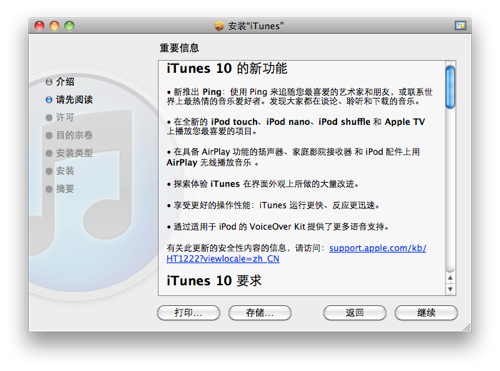The height and width of the screenshot is (371, 500).
Task: Click the Ping feature bullet paragraph
Action: coord(300,97)
